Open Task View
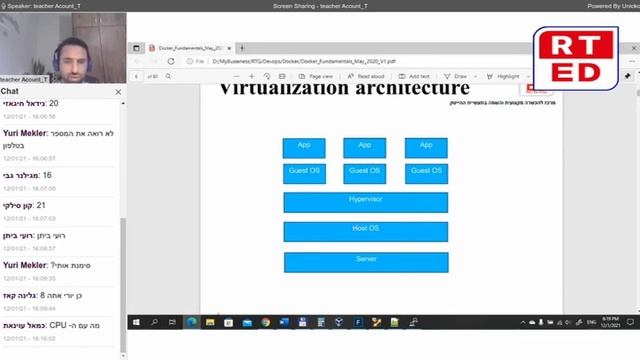The image size is (640, 360). point(172,322)
